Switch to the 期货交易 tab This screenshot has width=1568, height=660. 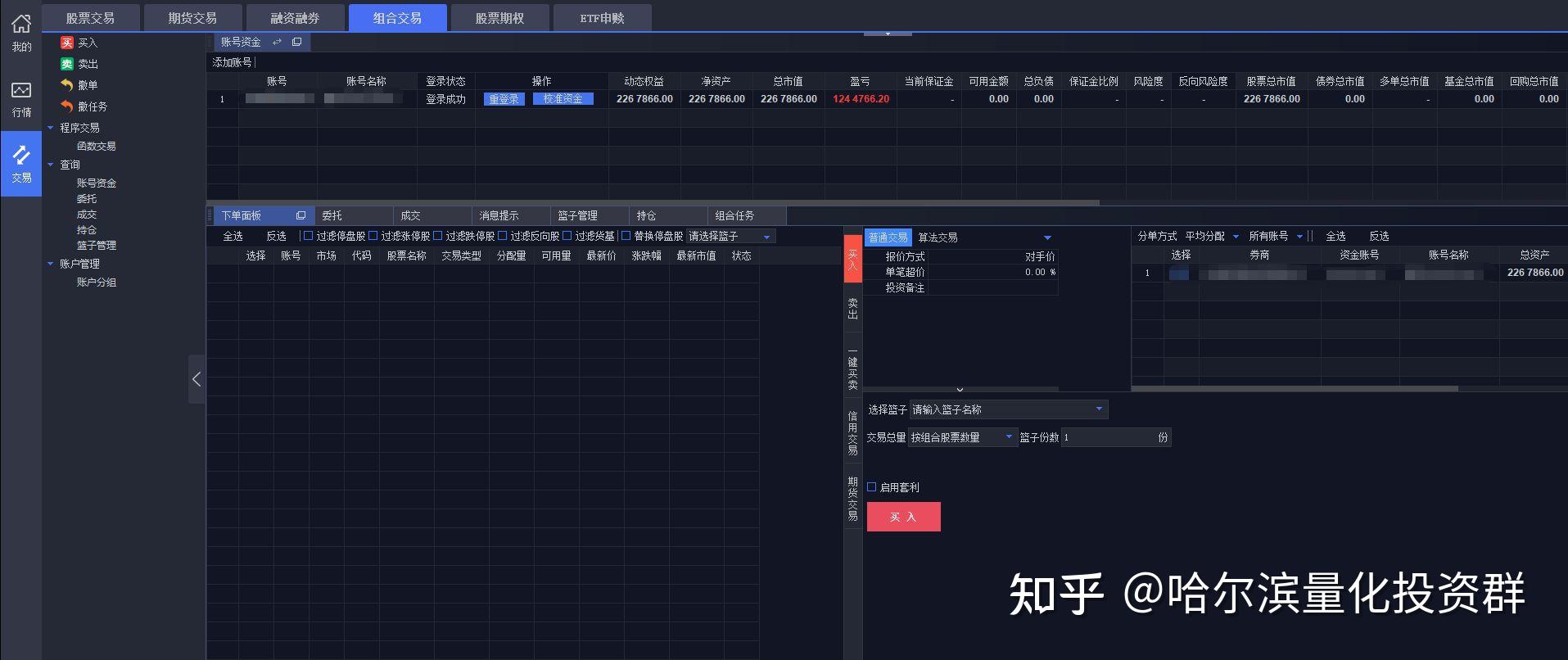192,18
